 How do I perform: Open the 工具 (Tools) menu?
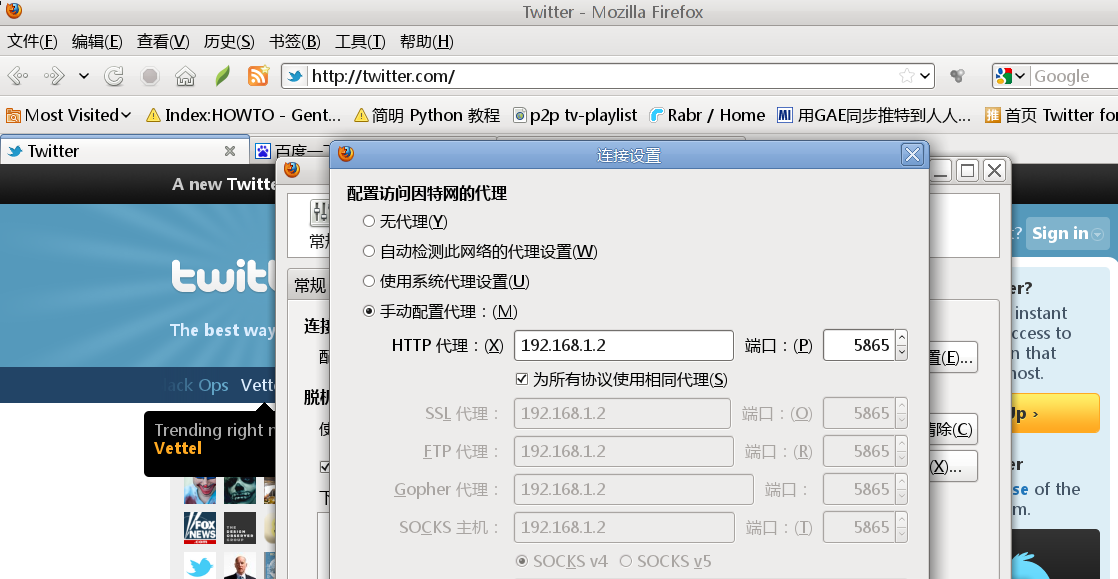(360, 41)
